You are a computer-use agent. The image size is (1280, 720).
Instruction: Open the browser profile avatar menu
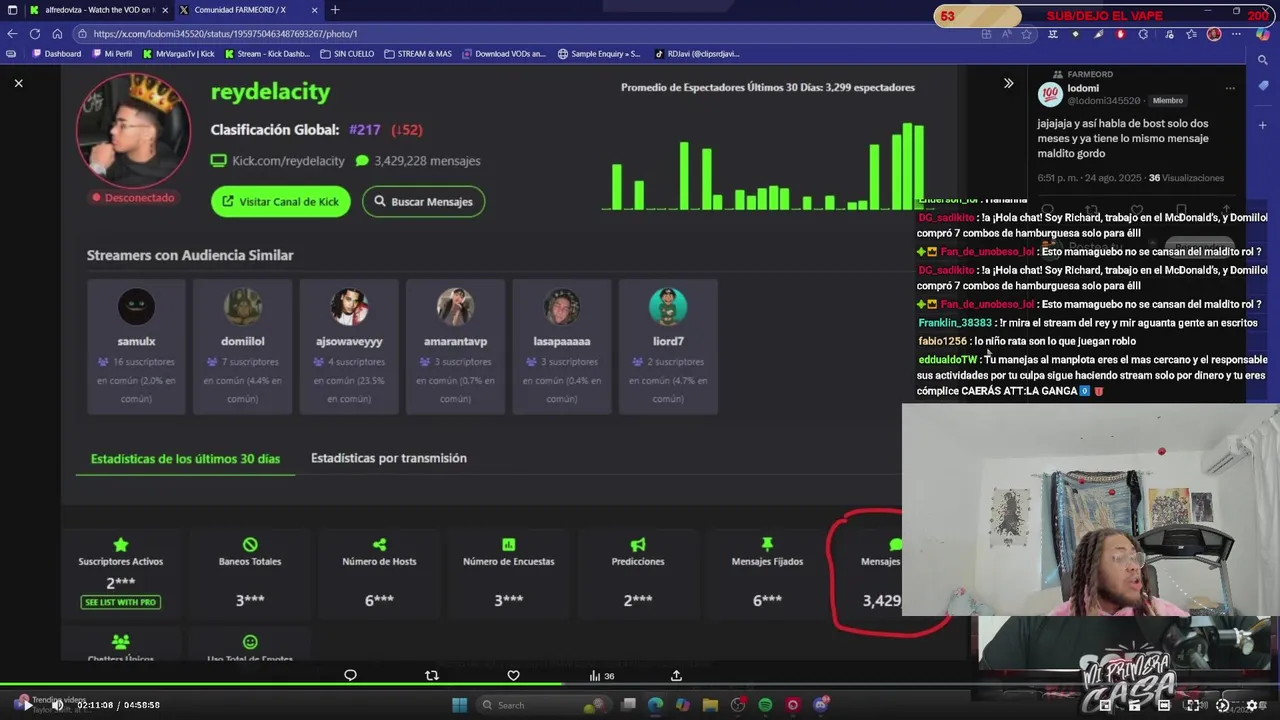1214,34
